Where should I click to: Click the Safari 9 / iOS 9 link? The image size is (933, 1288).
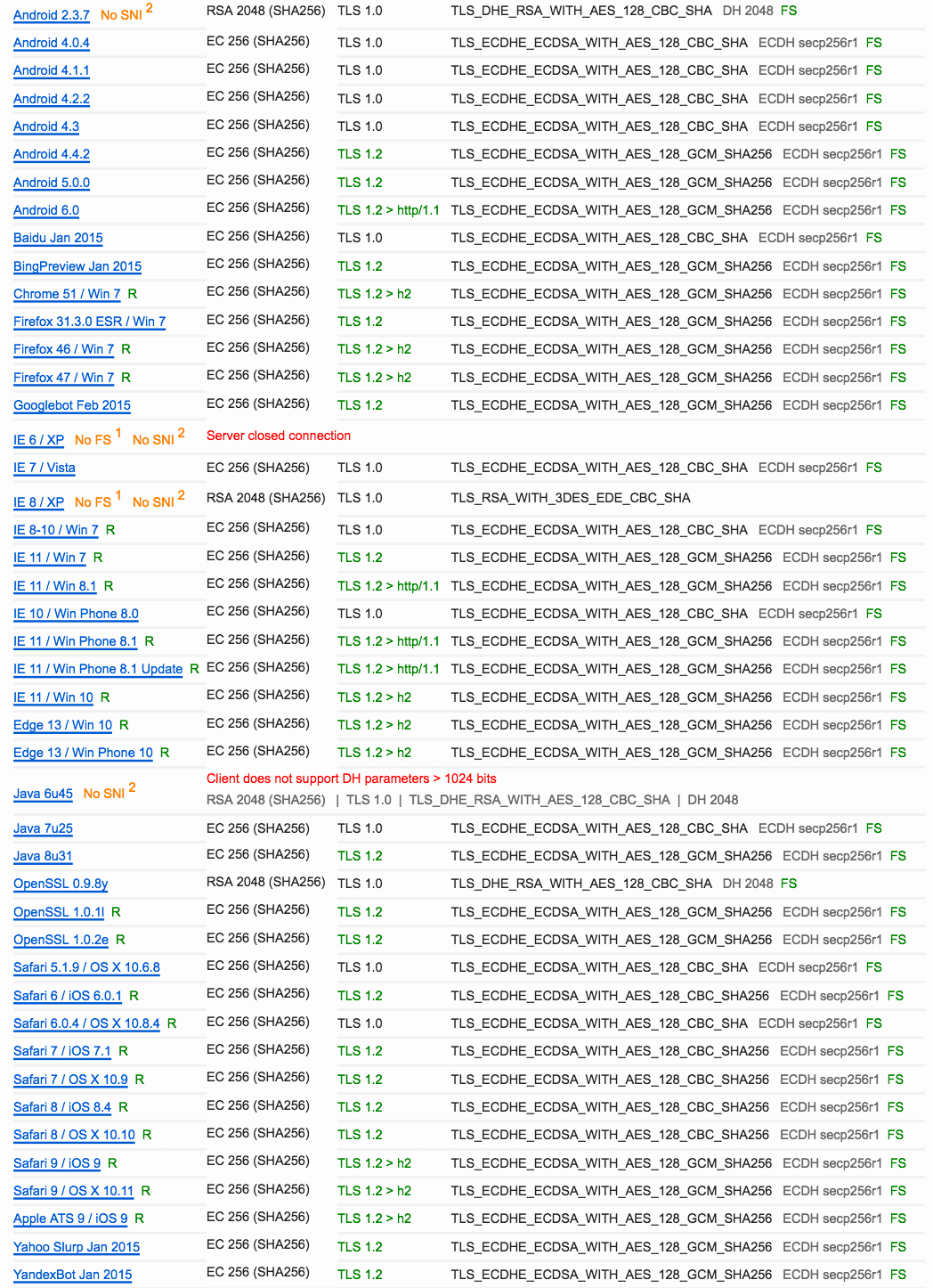click(57, 1163)
